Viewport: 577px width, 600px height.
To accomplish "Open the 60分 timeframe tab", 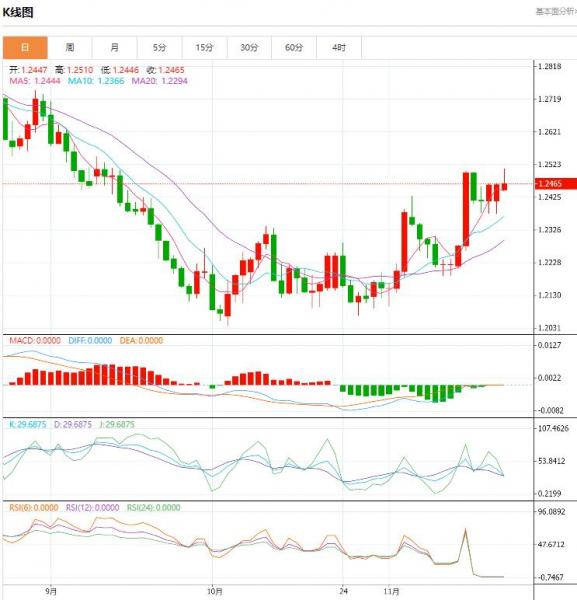I will click(x=294, y=47).
